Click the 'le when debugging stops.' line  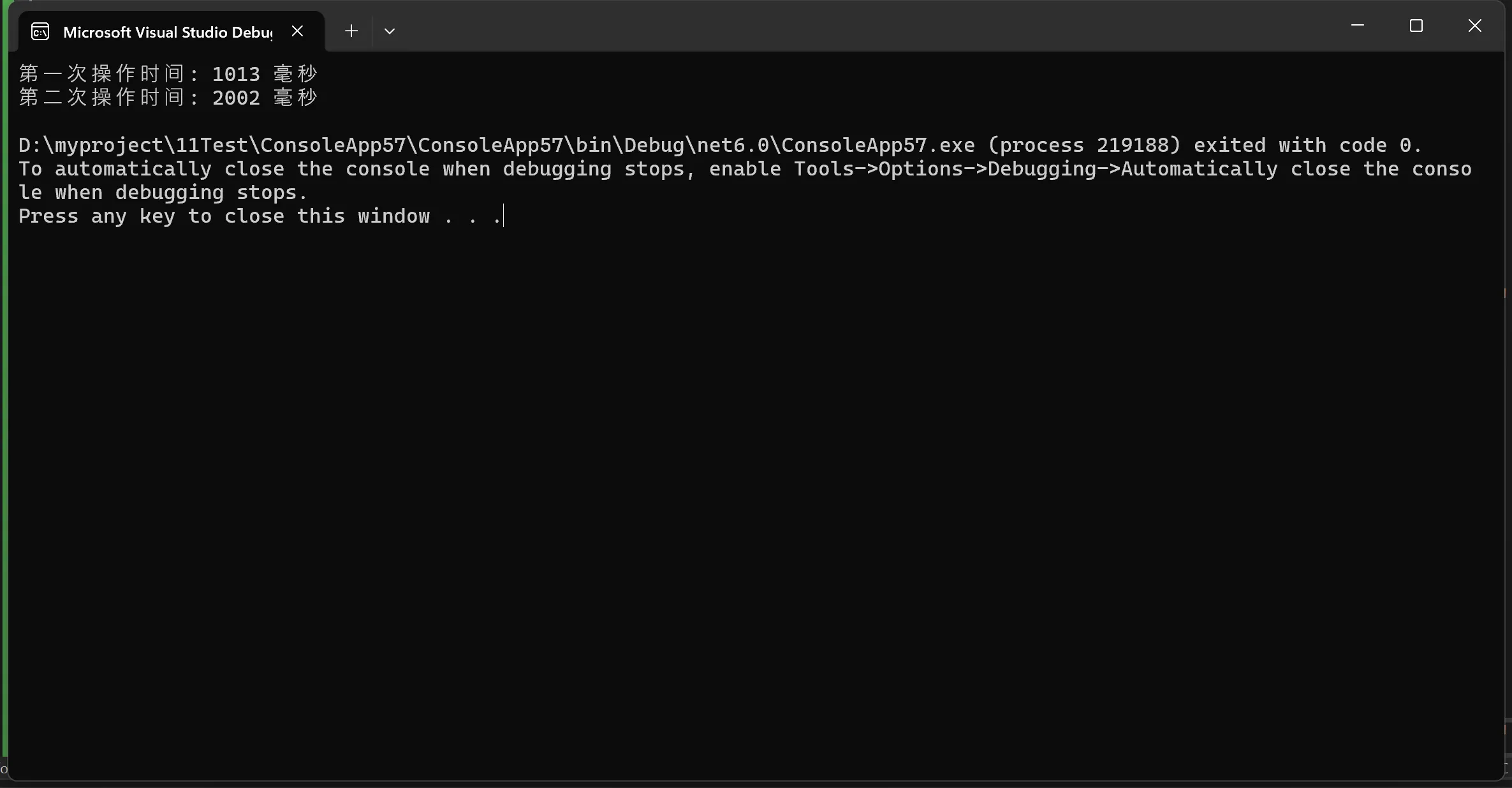[163, 193]
